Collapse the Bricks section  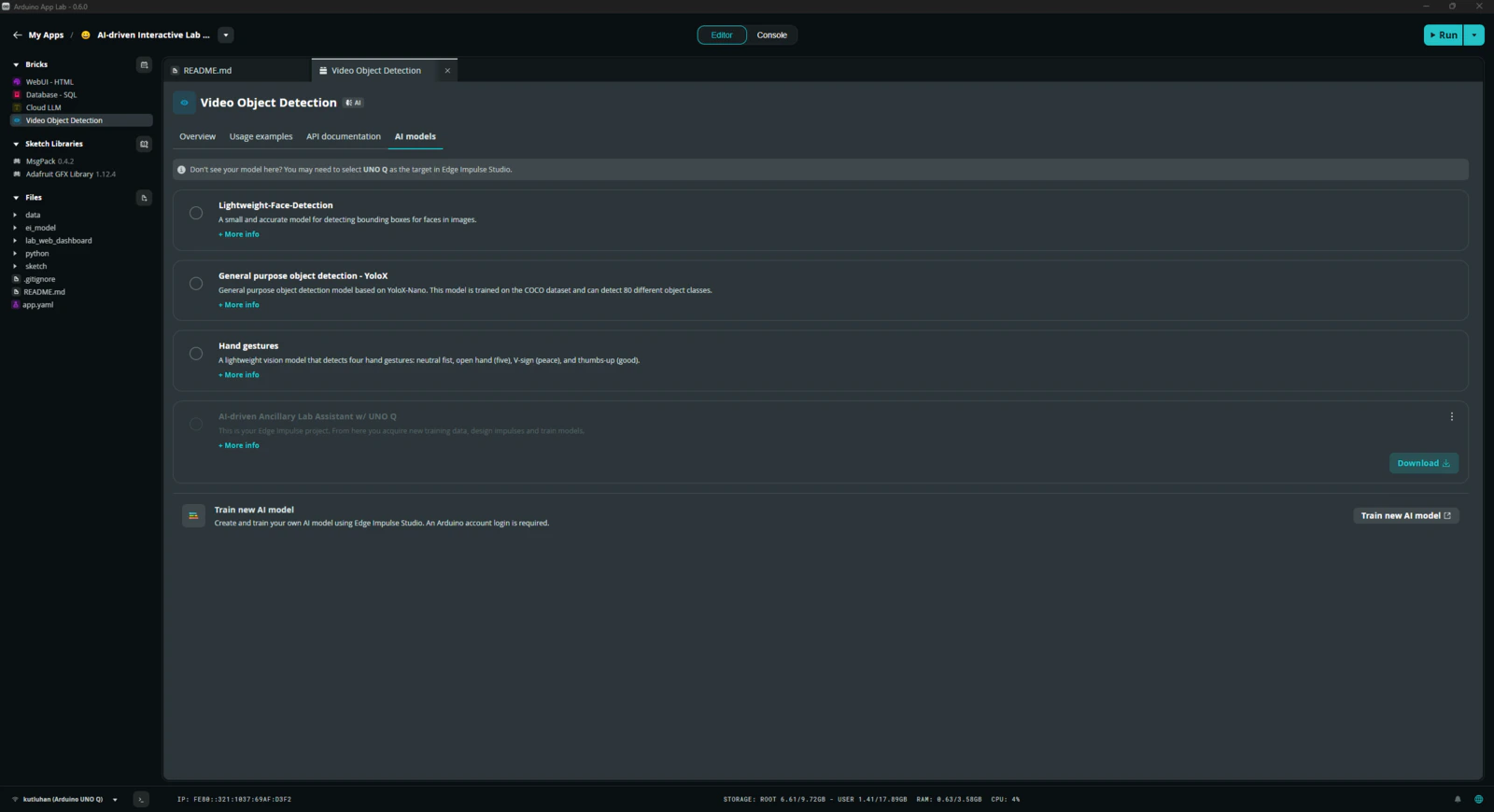16,64
